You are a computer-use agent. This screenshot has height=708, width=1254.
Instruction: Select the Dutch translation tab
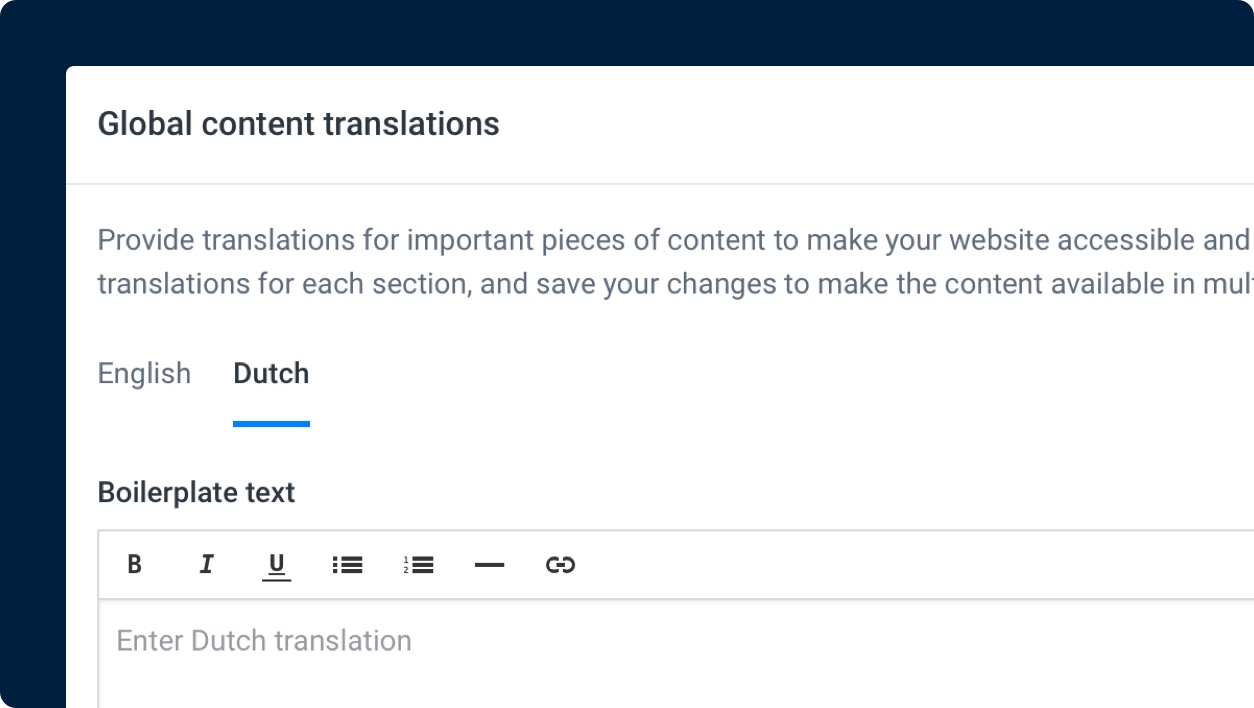270,373
